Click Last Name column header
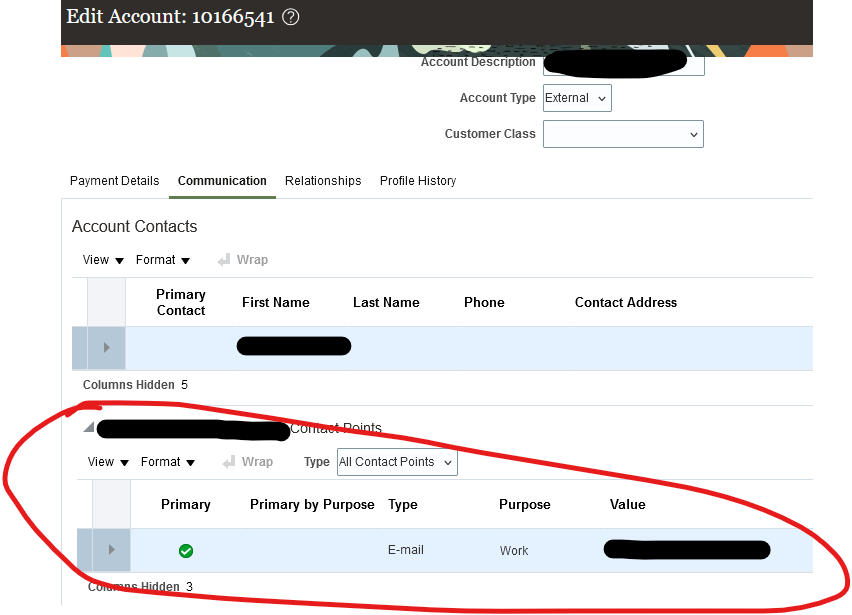Viewport: 852px width, 615px height. 386,303
